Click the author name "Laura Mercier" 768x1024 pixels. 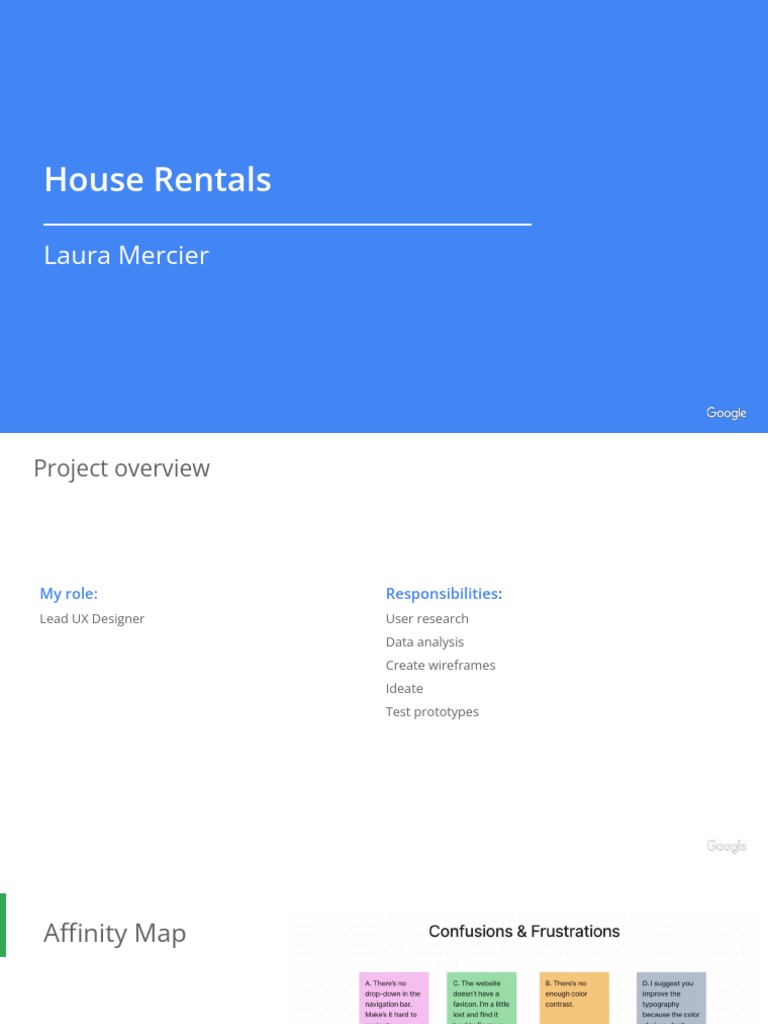pyautogui.click(x=126, y=255)
